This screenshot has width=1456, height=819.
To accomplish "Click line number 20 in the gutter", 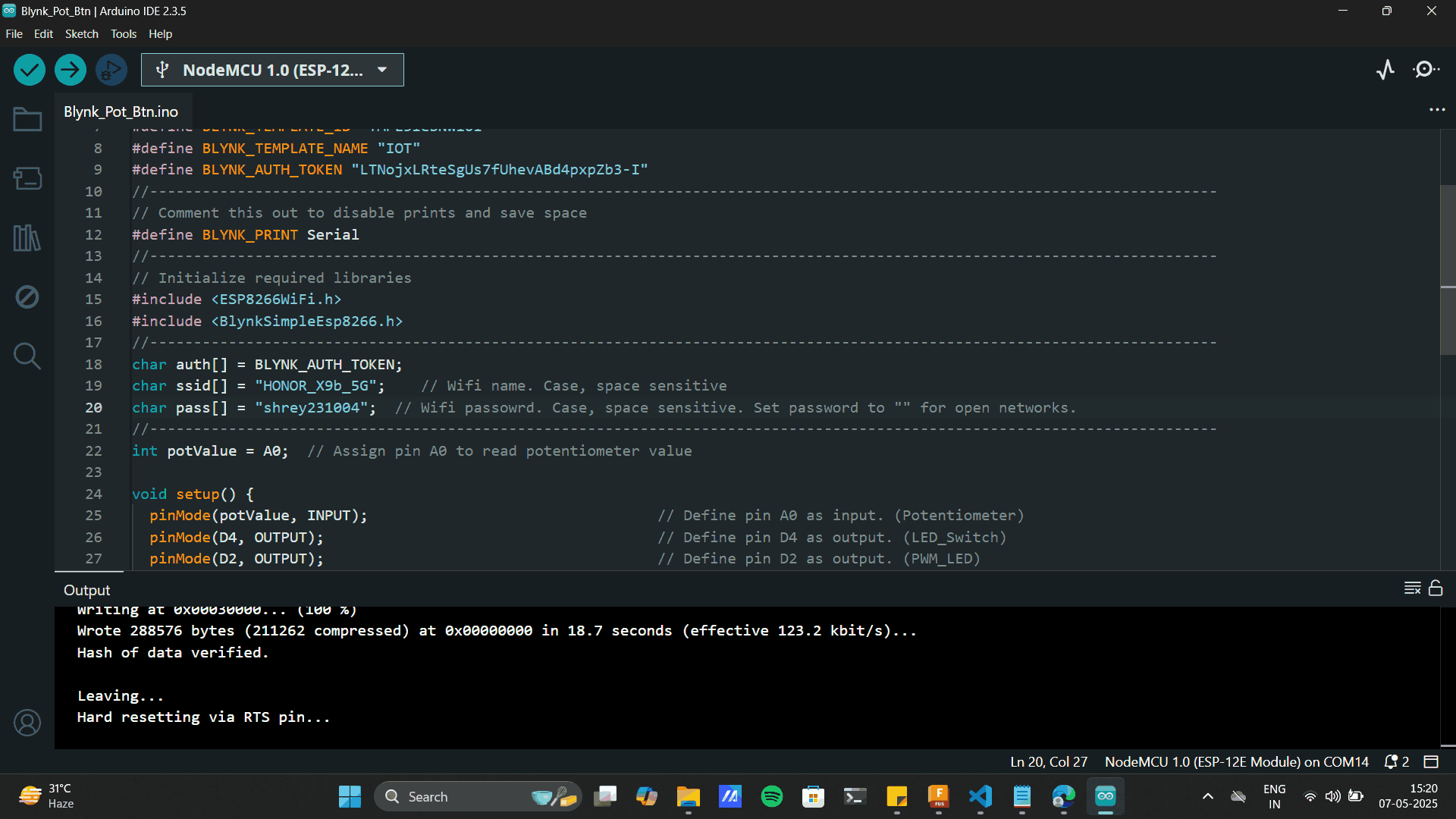I will pos(93,408).
